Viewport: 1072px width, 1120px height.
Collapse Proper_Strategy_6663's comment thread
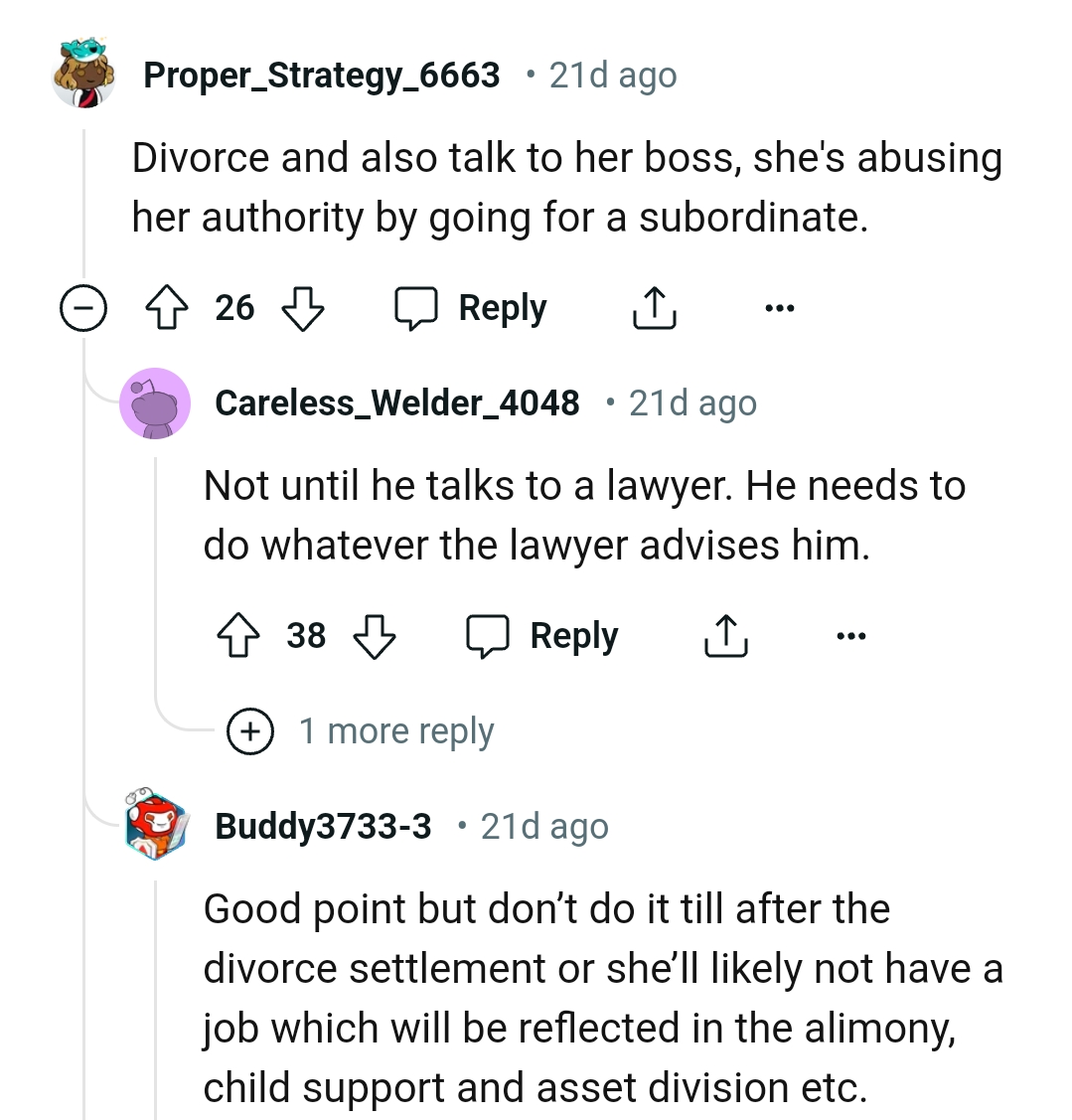[x=84, y=307]
